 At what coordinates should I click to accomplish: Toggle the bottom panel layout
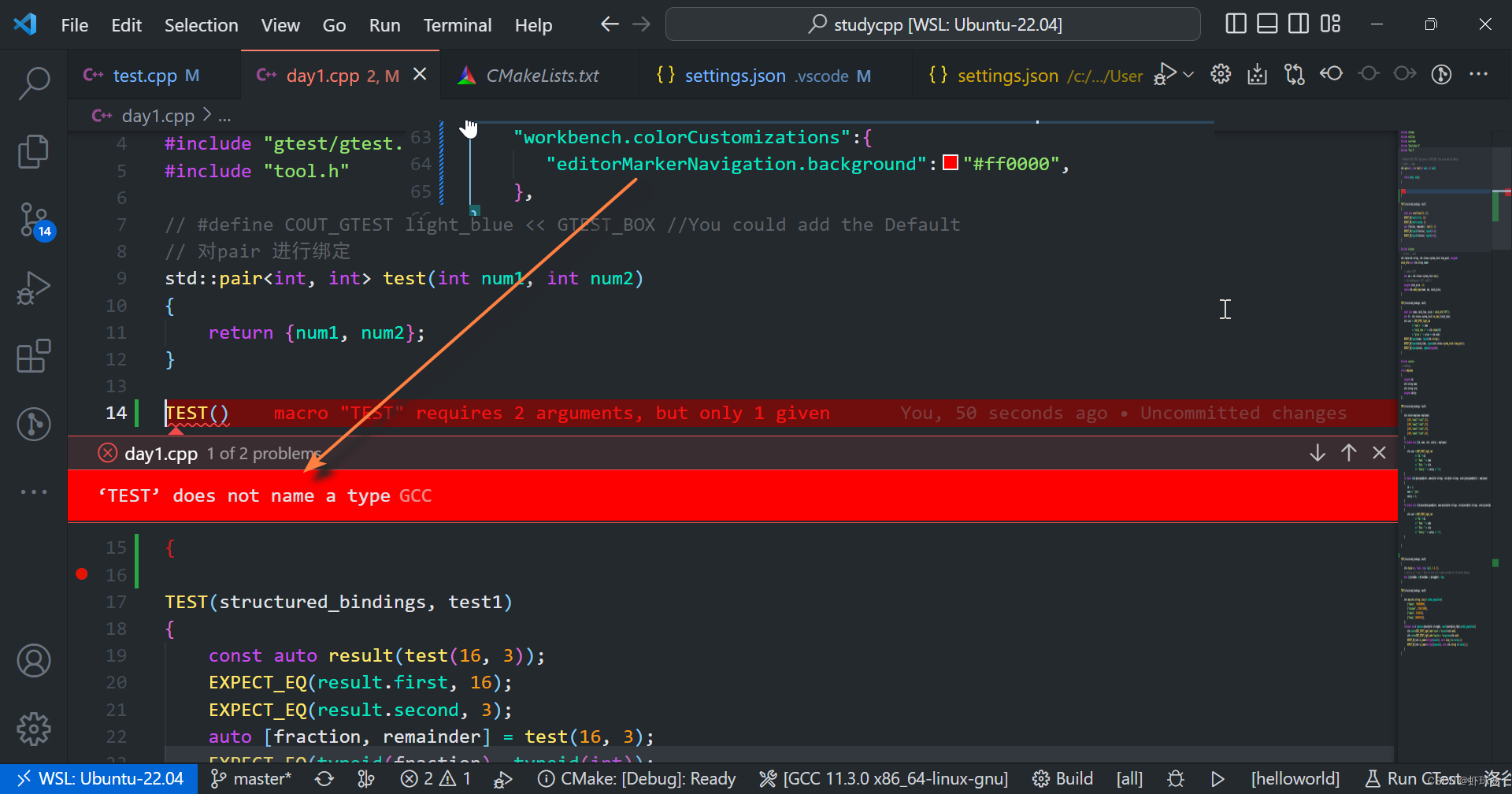tap(1267, 24)
